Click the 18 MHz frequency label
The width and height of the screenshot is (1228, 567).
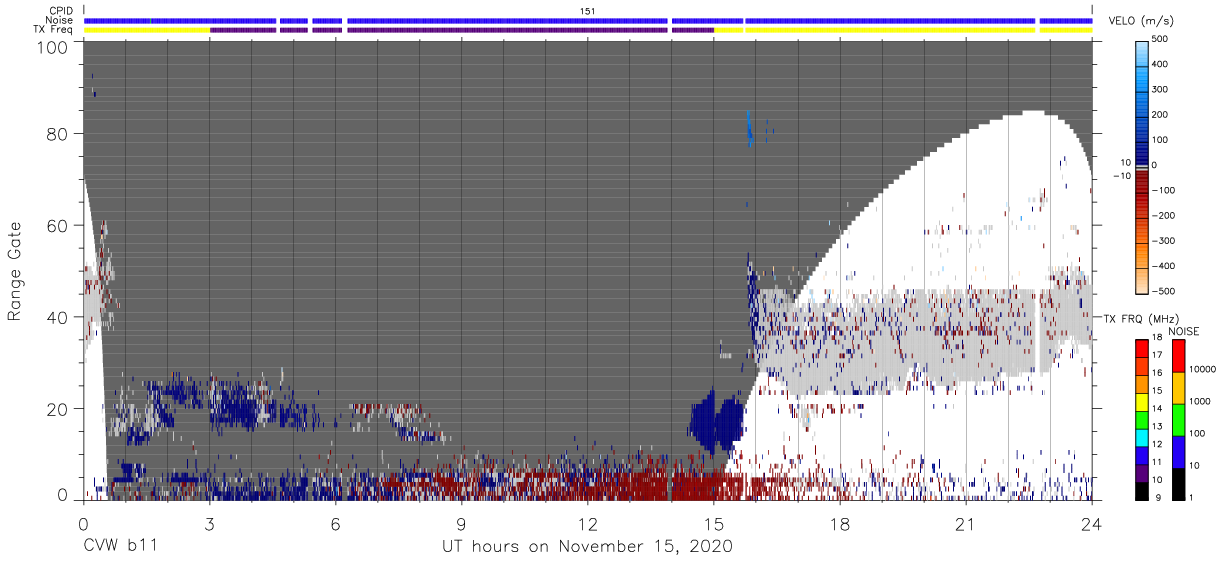pyautogui.click(x=1158, y=338)
